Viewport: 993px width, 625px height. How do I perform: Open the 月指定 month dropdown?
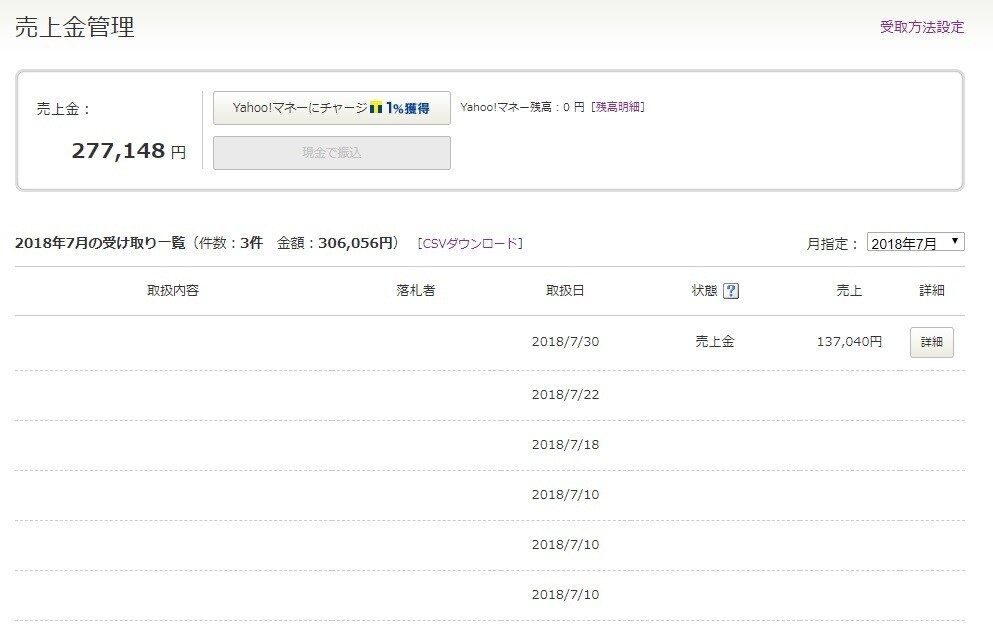915,243
